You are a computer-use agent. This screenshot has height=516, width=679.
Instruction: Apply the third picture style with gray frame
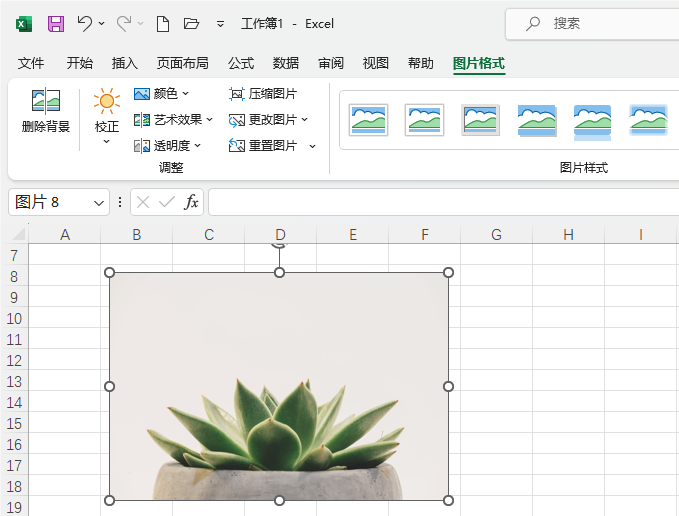(x=480, y=120)
